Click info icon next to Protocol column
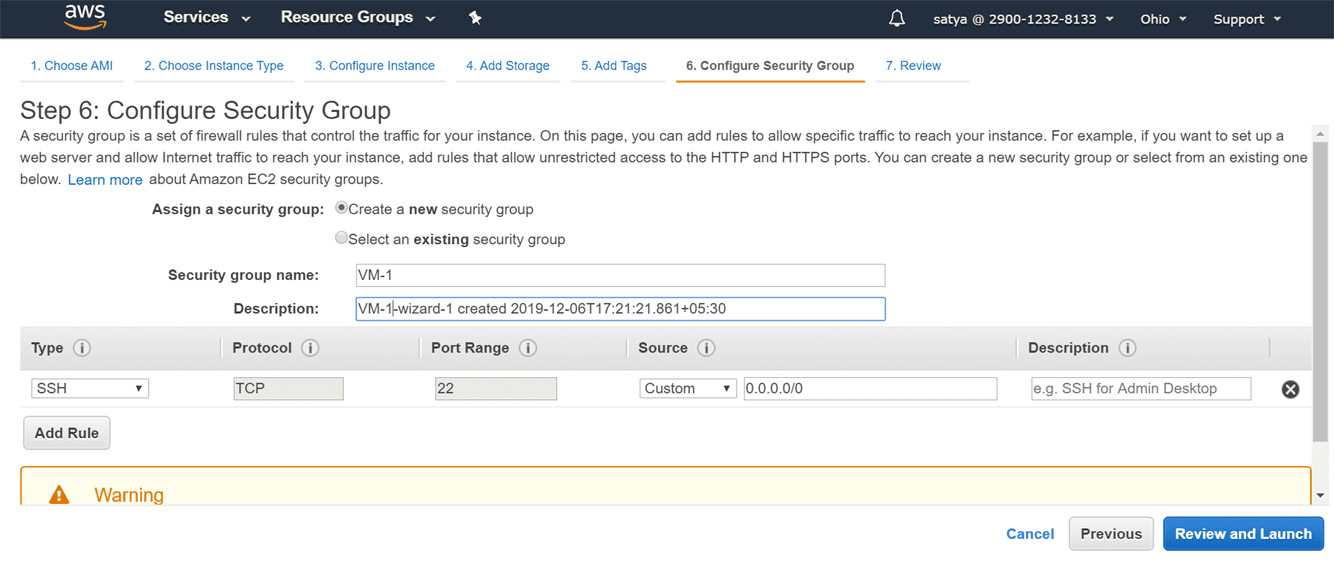The height and width of the screenshot is (562, 1334). pos(310,348)
